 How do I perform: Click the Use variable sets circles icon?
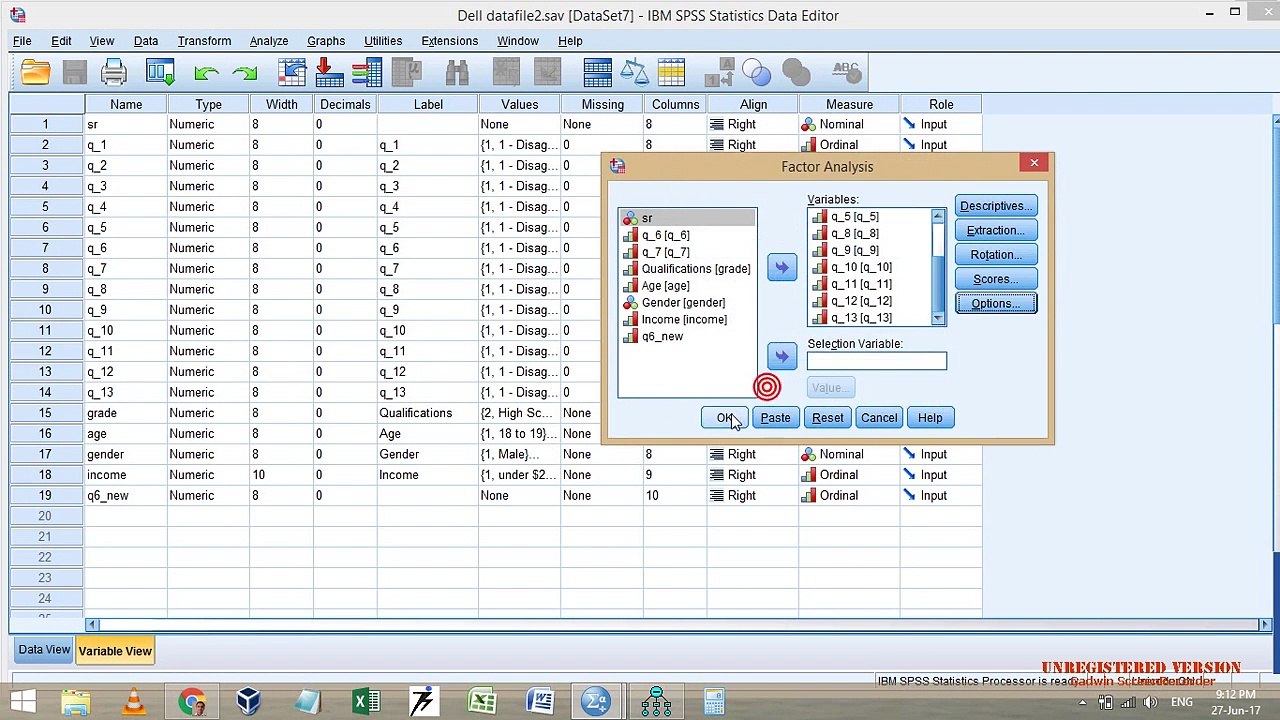[x=757, y=72]
